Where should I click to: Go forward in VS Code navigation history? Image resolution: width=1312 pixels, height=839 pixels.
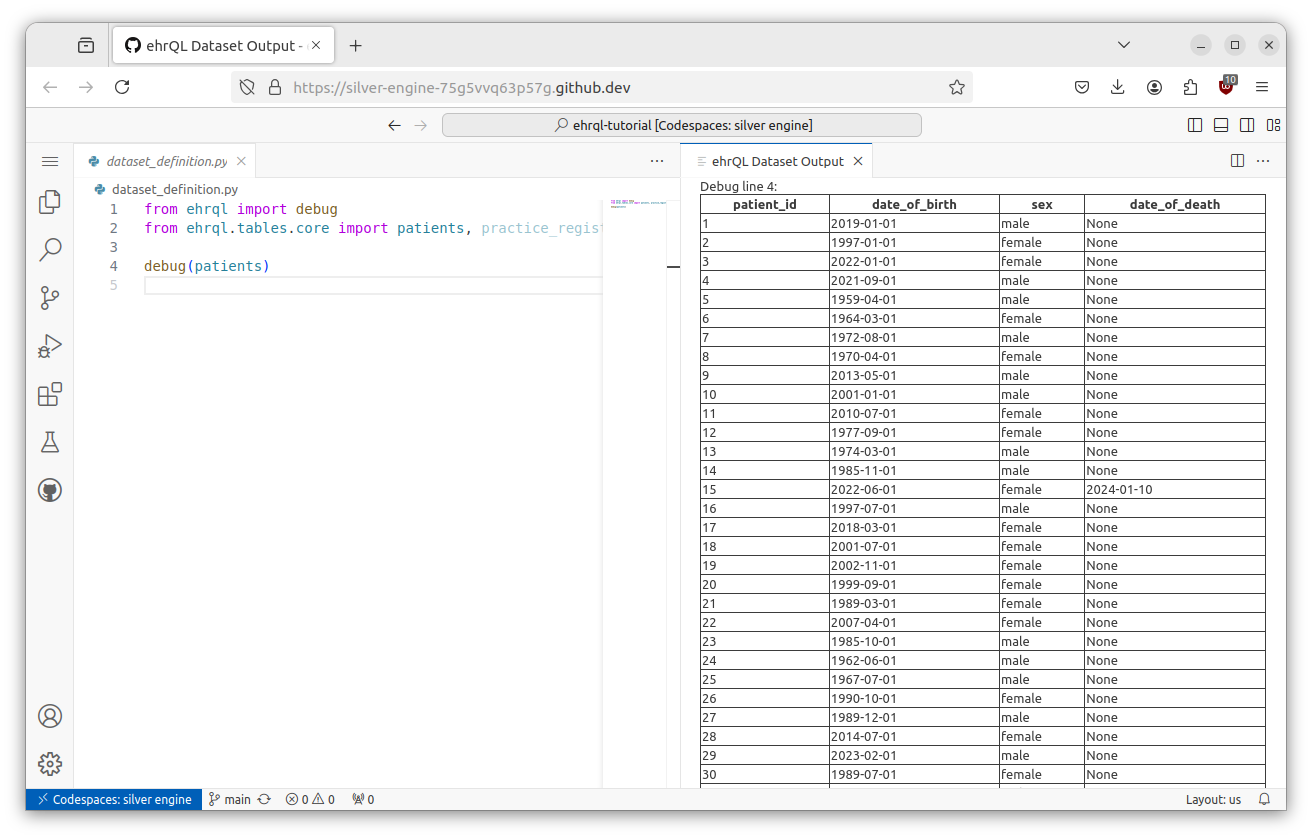tap(421, 125)
